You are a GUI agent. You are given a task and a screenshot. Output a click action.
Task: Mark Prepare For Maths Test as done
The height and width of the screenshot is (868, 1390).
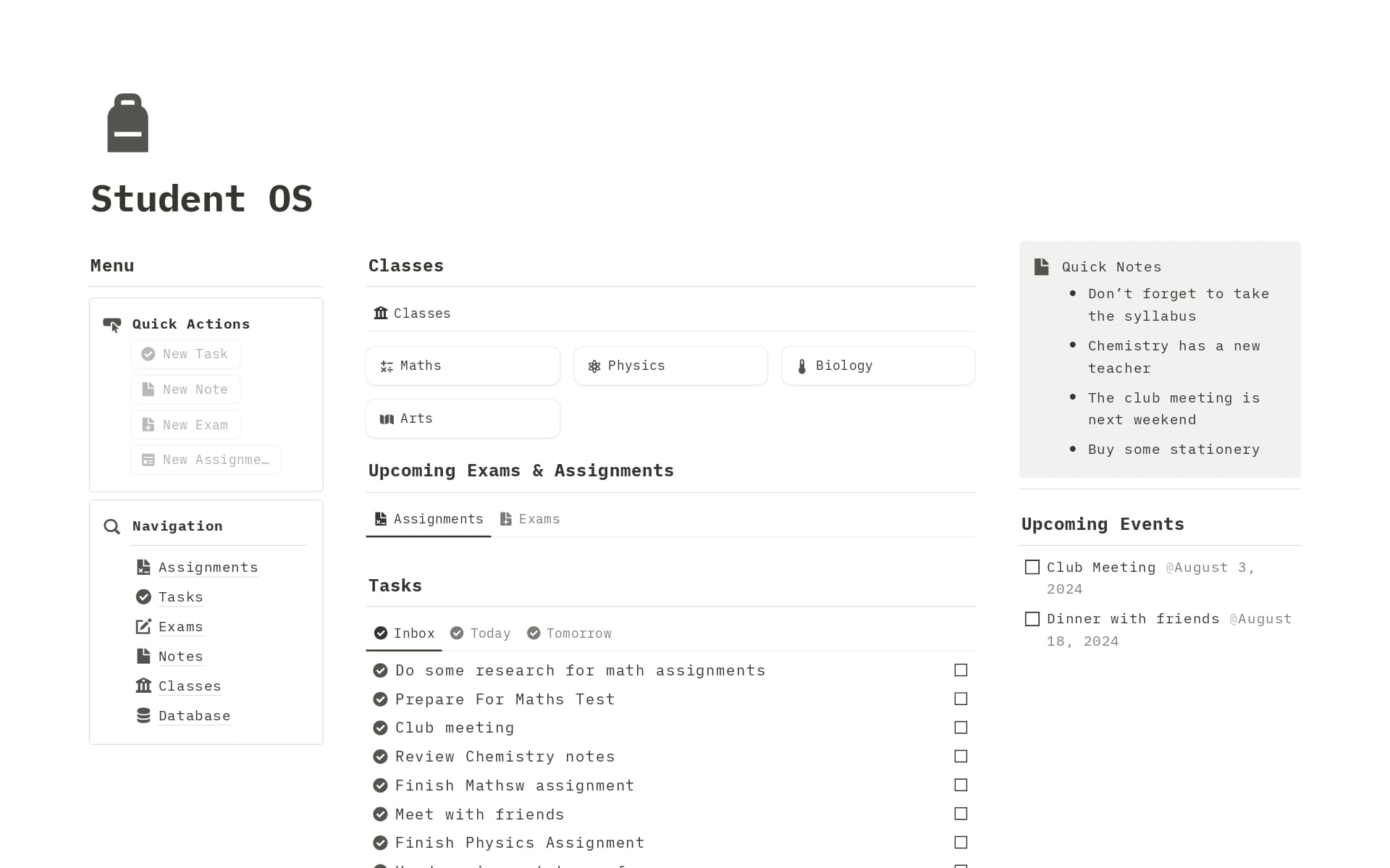point(961,699)
